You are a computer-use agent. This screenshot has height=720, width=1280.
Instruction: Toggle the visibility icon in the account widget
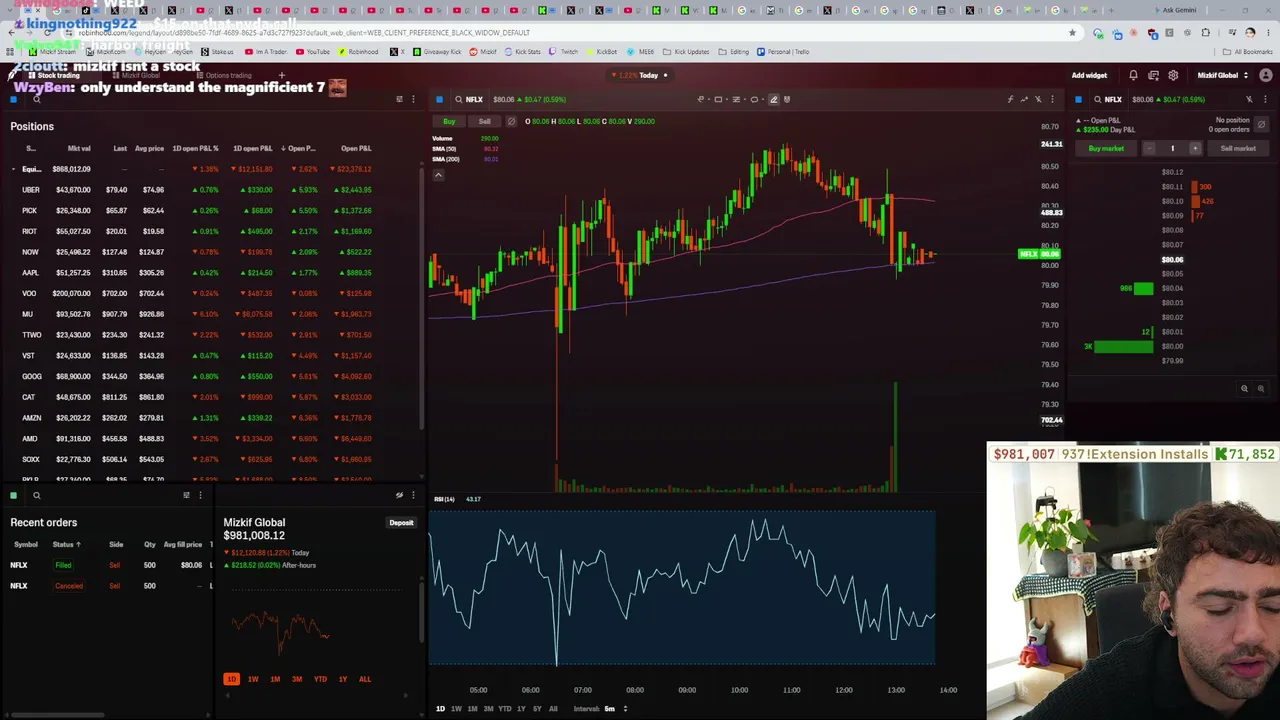click(399, 495)
